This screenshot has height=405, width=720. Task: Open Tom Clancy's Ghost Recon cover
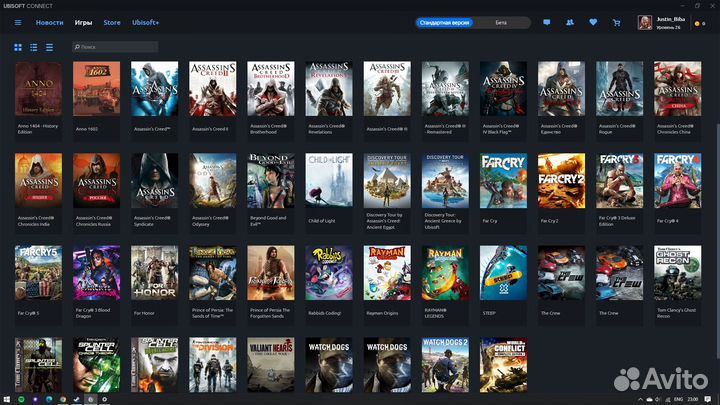point(678,273)
